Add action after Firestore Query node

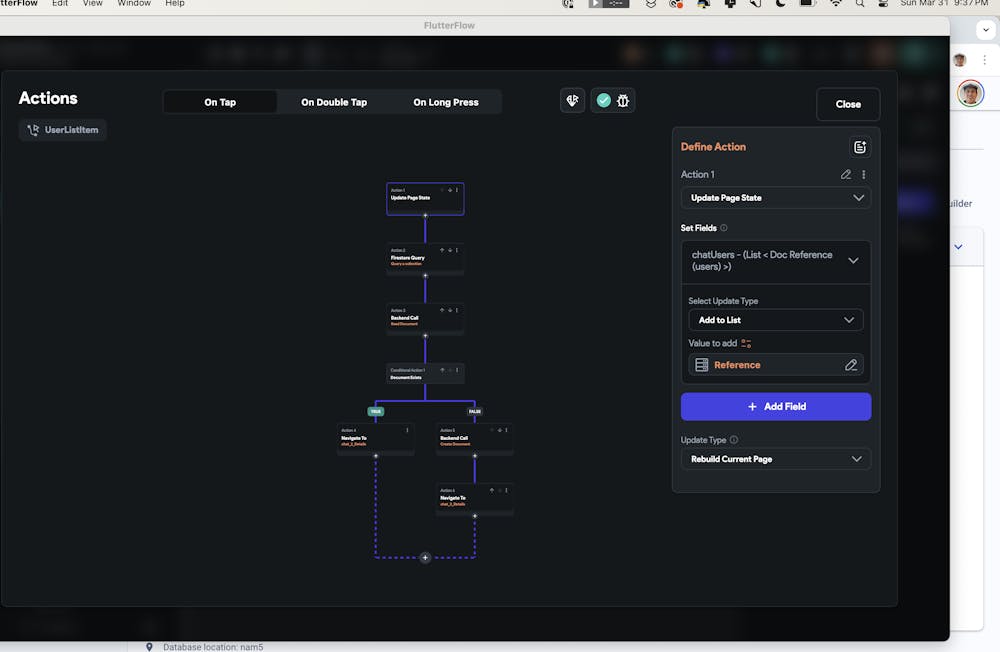(425, 276)
